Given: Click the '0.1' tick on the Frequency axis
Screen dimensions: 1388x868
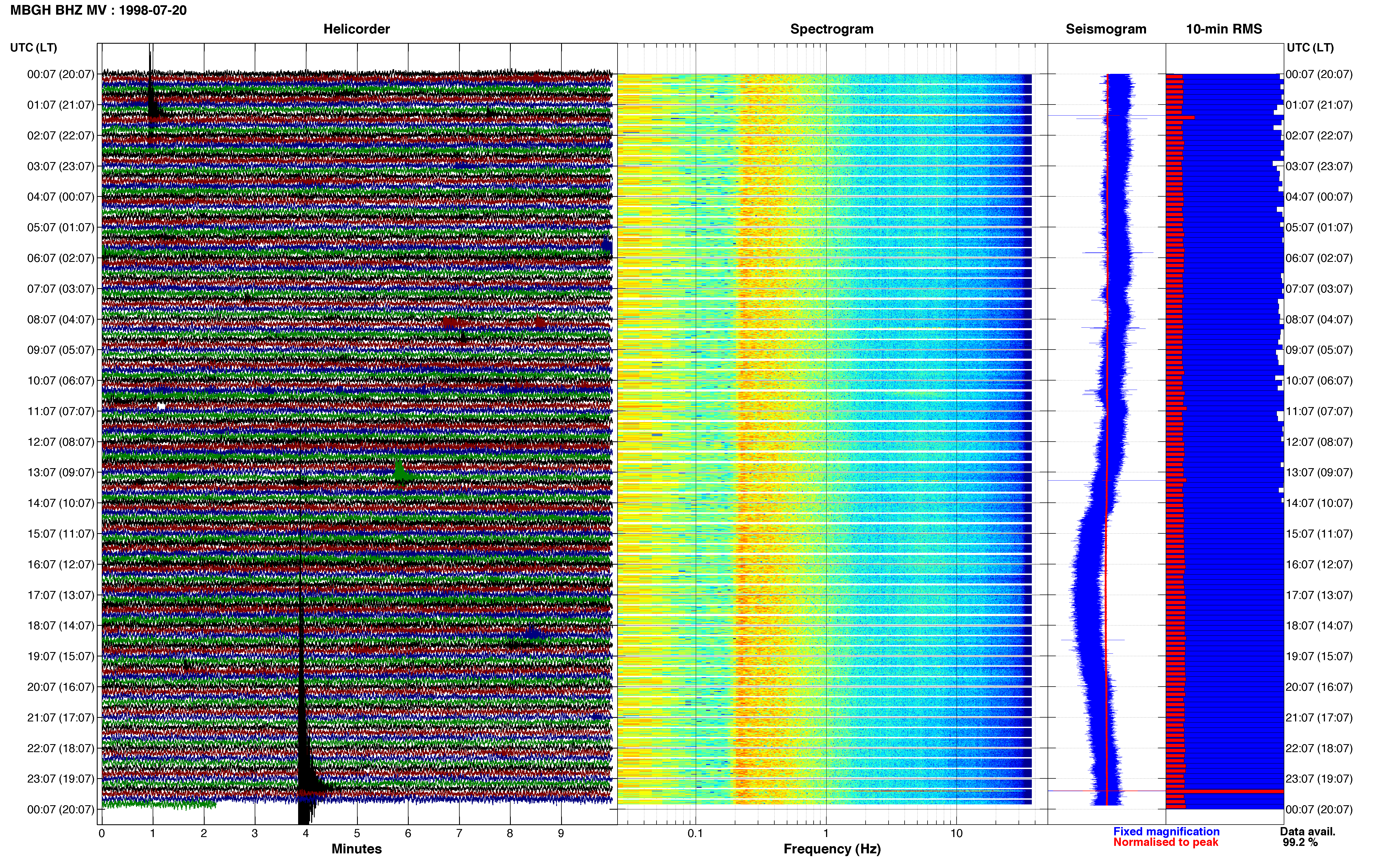Looking at the screenshot, I should point(695,833).
